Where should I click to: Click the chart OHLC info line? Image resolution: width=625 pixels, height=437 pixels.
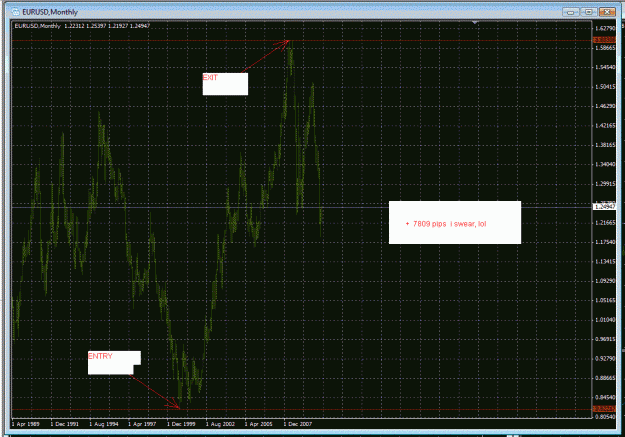pos(82,26)
